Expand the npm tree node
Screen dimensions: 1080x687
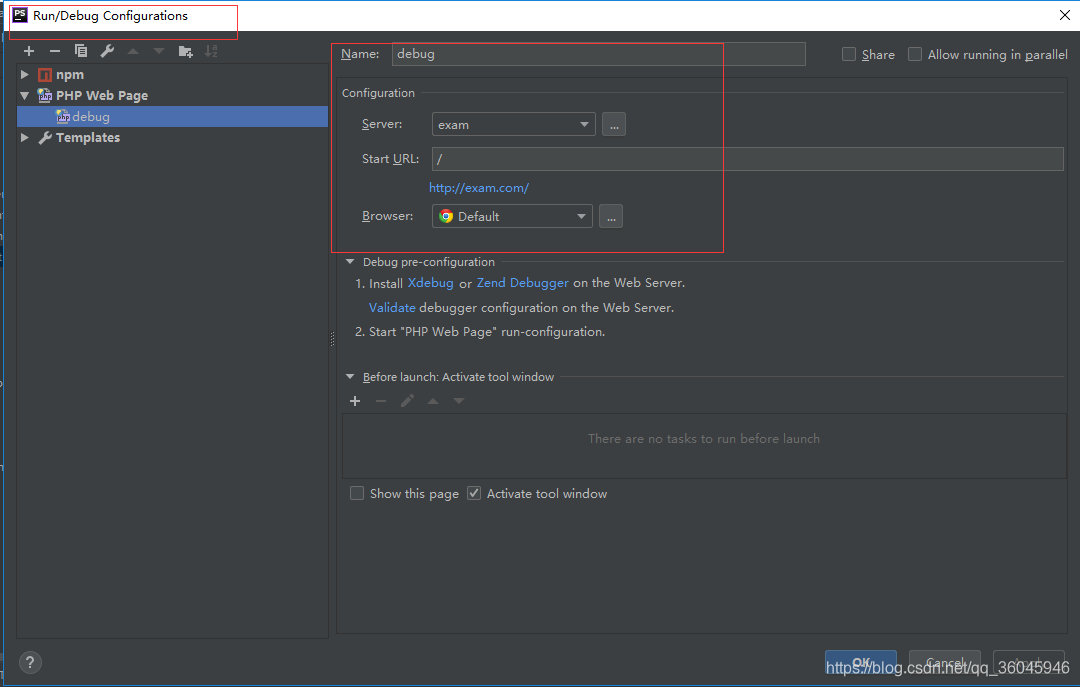tap(24, 74)
